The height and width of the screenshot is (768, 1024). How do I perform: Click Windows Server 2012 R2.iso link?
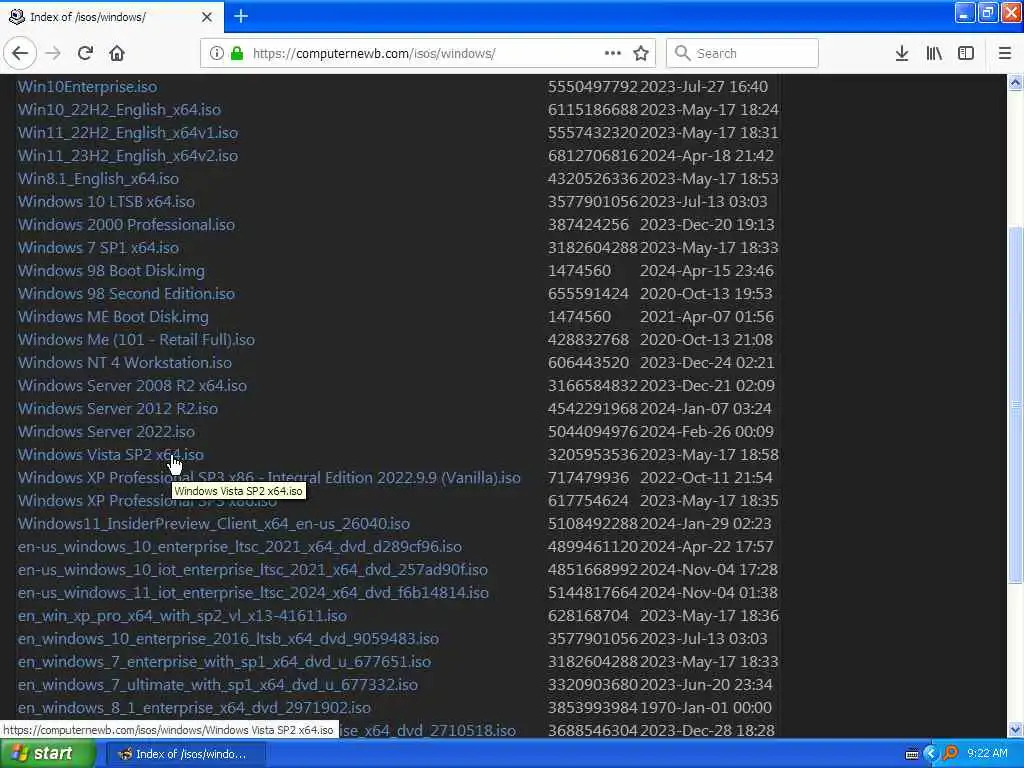click(118, 409)
